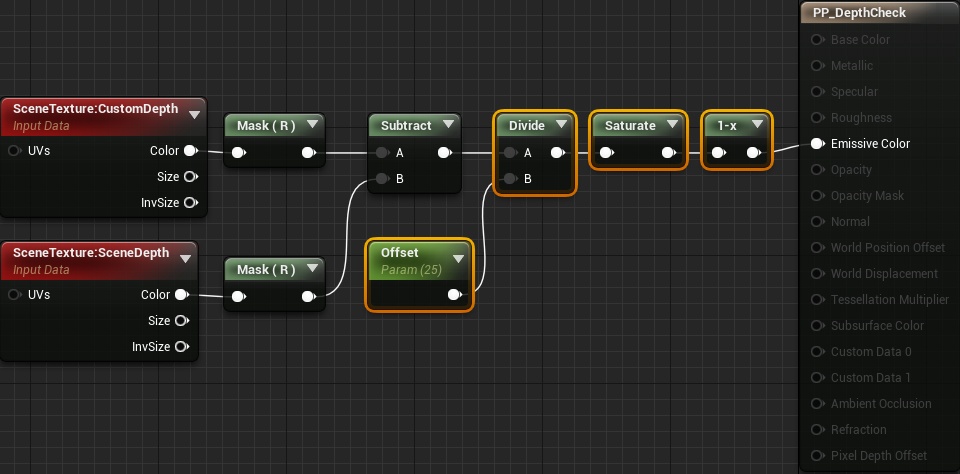Image resolution: width=960 pixels, height=474 pixels.
Task: Collapse the SceneTexture:CustomDepth node arrow
Action: point(195,115)
